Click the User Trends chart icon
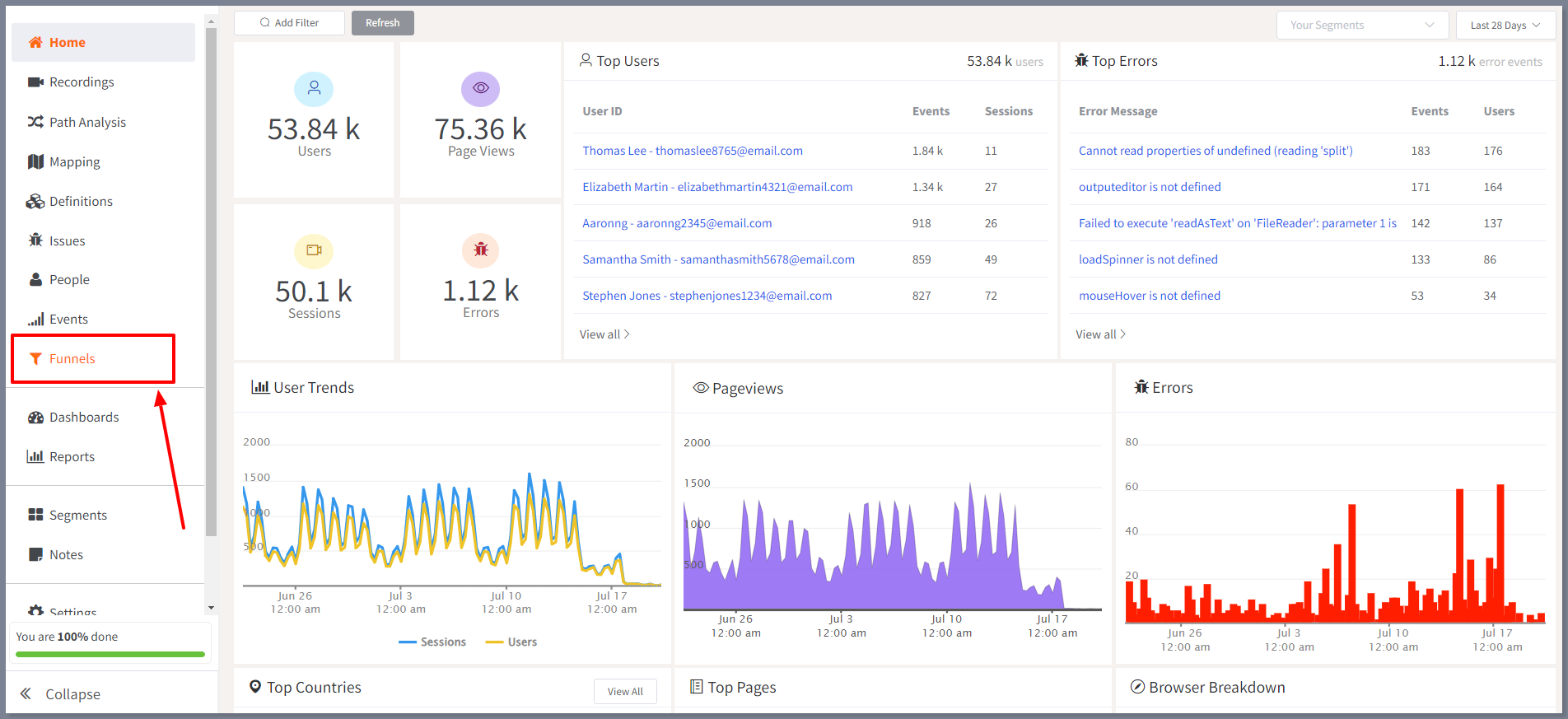Image resolution: width=1568 pixels, height=719 pixels. [x=260, y=386]
